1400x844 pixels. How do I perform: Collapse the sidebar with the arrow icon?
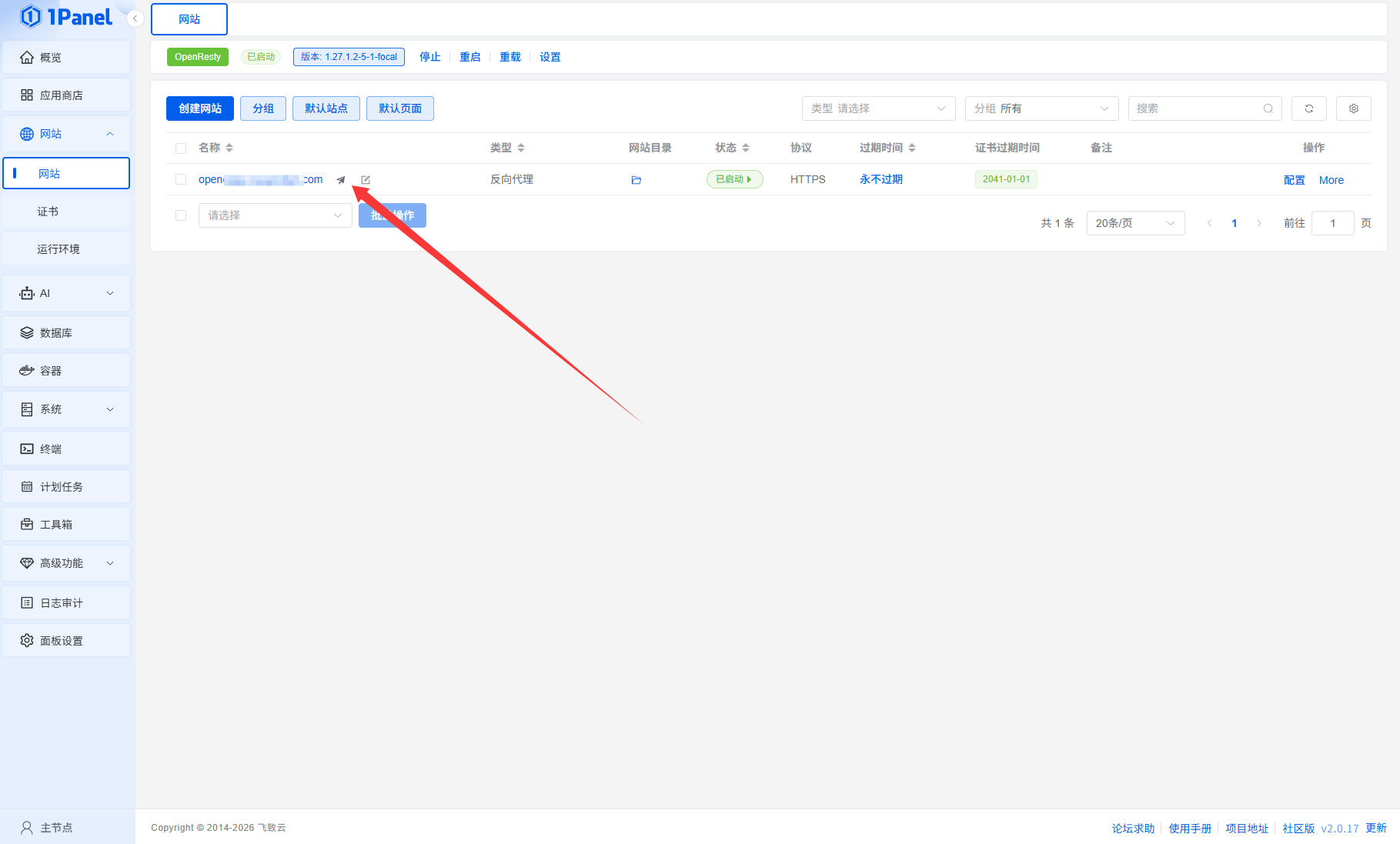tap(135, 18)
